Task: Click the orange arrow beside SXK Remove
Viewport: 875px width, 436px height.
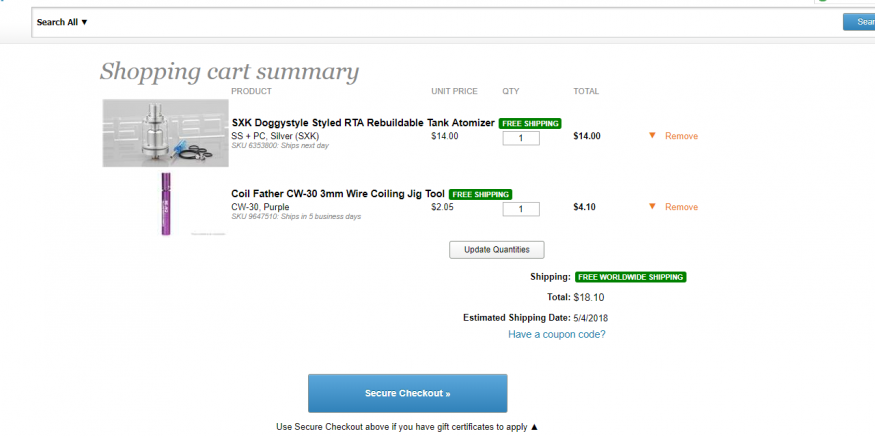Action: tap(652, 136)
